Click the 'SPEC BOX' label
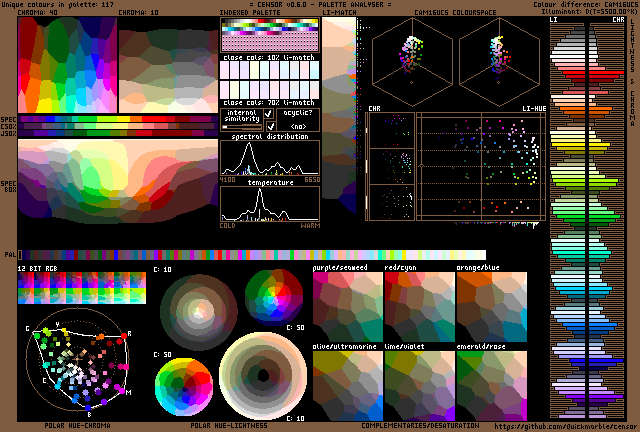The width and height of the screenshot is (640, 432). (x=9, y=187)
